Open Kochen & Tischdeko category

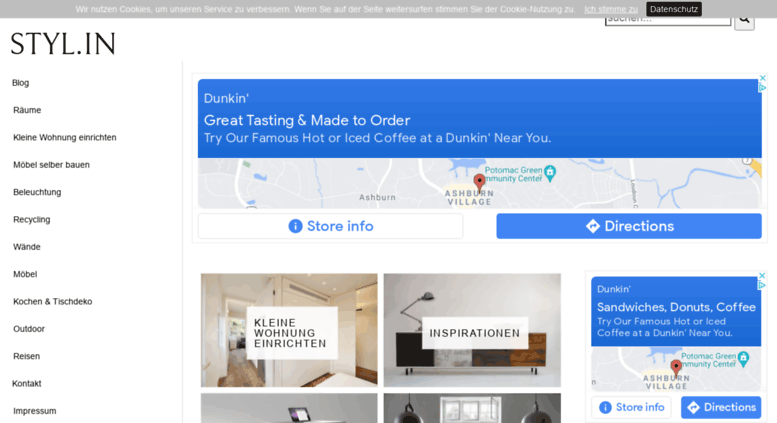53,301
